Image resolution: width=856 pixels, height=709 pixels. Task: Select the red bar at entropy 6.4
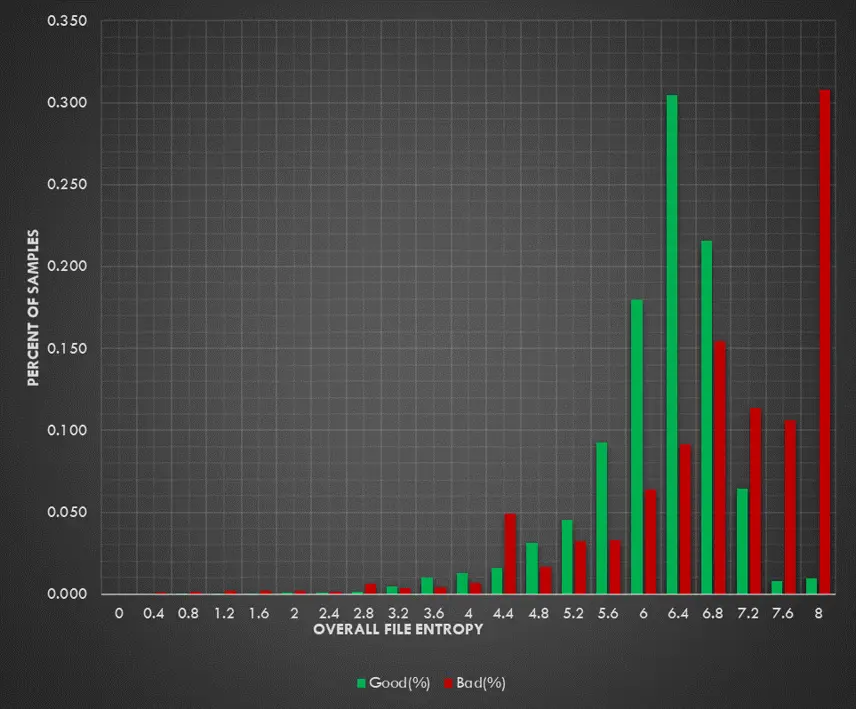685,519
